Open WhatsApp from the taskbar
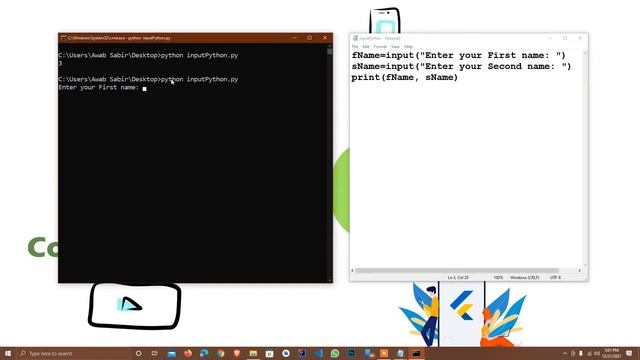The image size is (640, 360). tap(335, 353)
